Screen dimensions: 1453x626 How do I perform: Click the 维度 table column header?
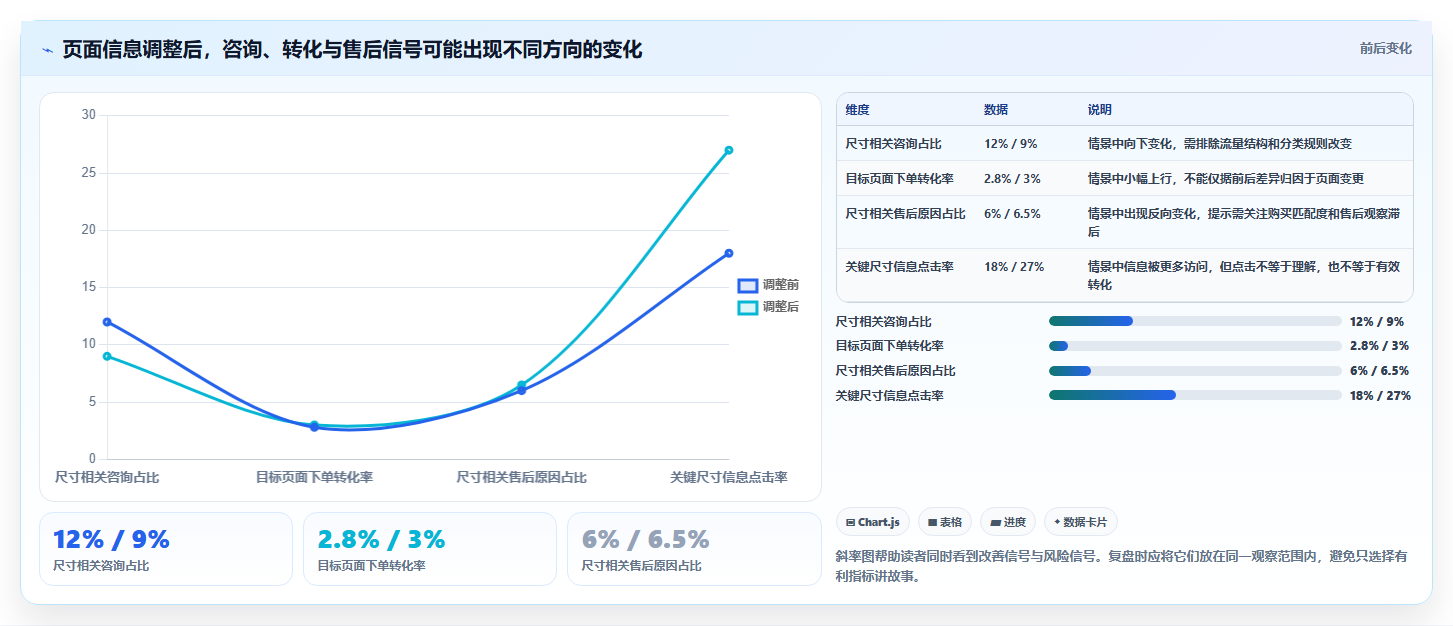click(857, 110)
